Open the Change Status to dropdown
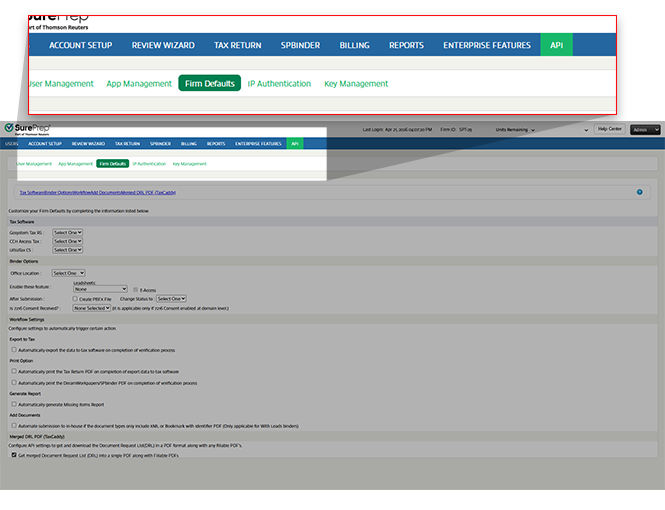The height and width of the screenshot is (510, 665). pyautogui.click(x=171, y=299)
